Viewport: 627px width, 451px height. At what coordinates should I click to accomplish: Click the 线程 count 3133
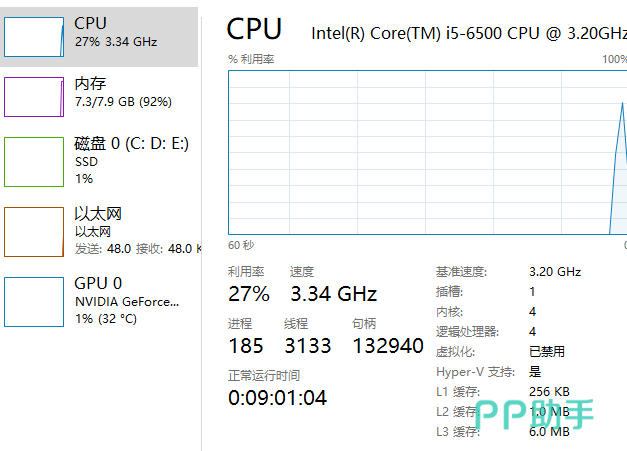[x=308, y=346]
